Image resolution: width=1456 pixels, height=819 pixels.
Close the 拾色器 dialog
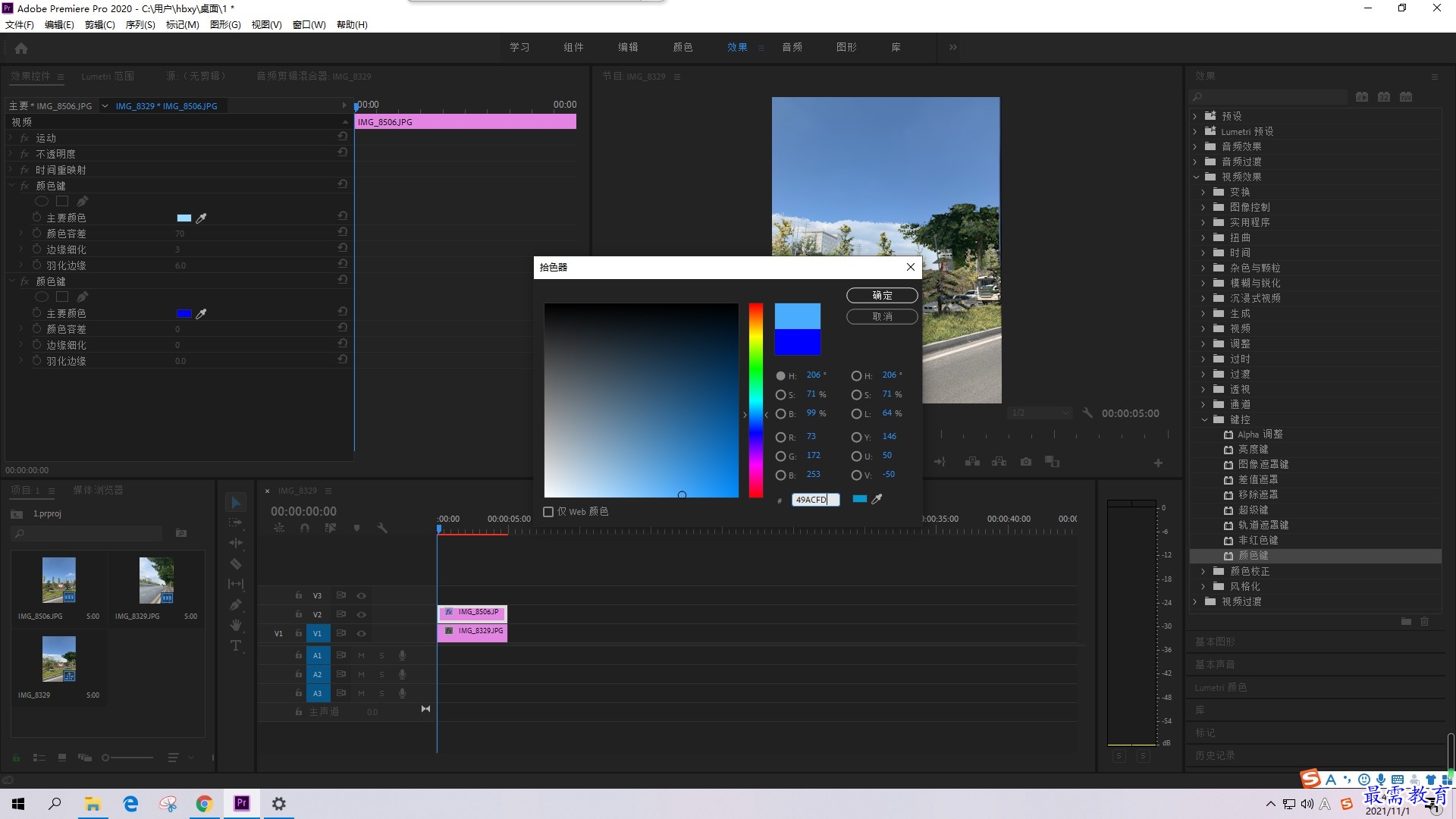click(x=911, y=267)
